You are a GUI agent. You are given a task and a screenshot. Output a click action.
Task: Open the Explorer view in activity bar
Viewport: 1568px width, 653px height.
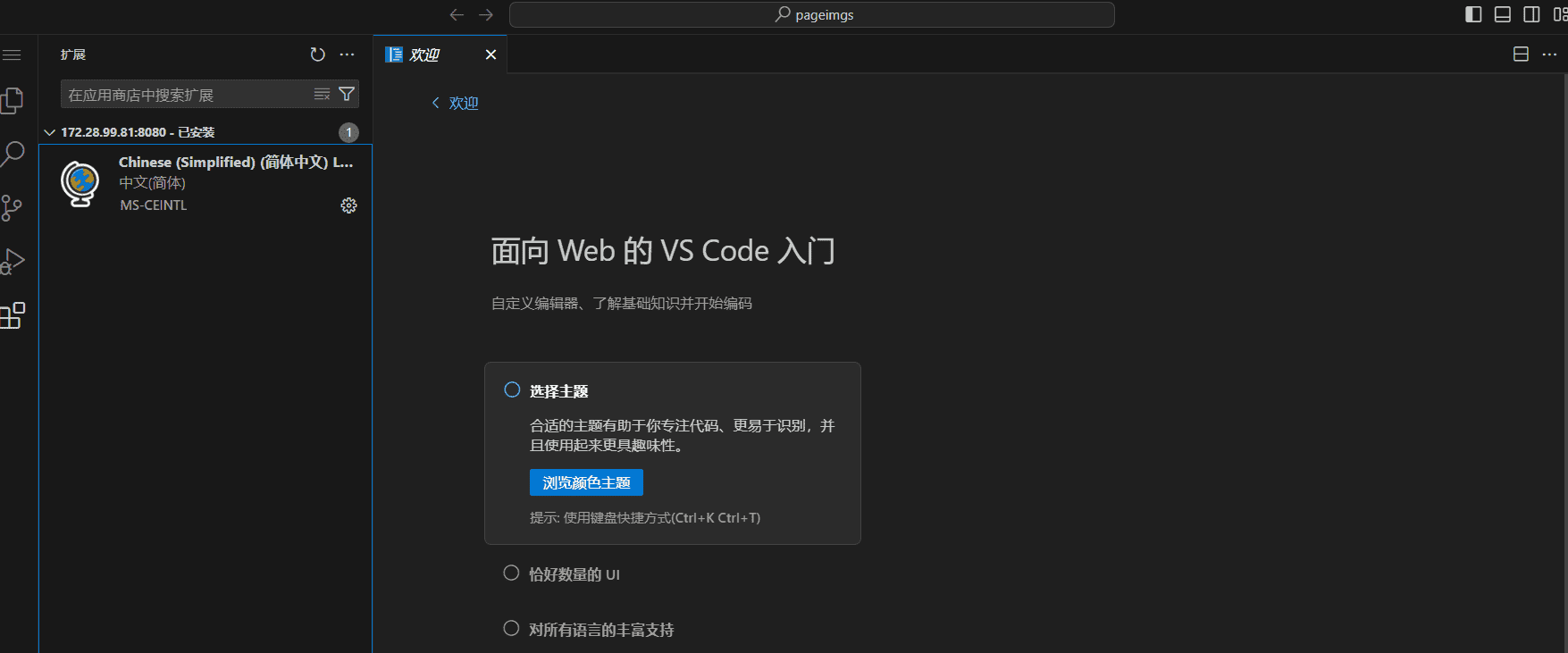click(x=12, y=100)
